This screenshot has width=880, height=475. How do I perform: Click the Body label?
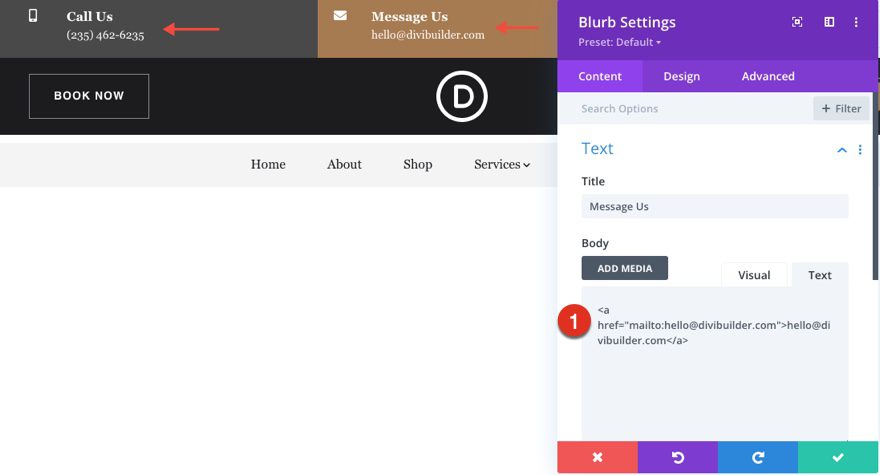point(595,243)
